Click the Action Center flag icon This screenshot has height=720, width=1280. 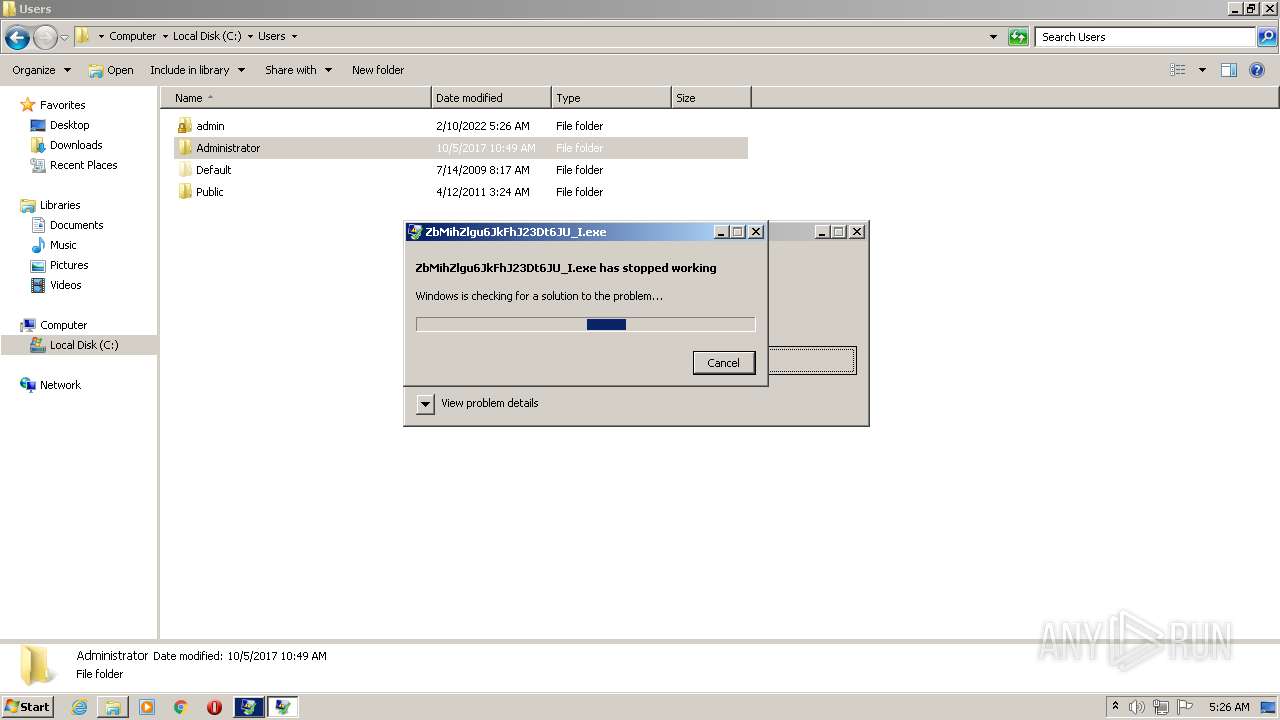(x=1184, y=707)
